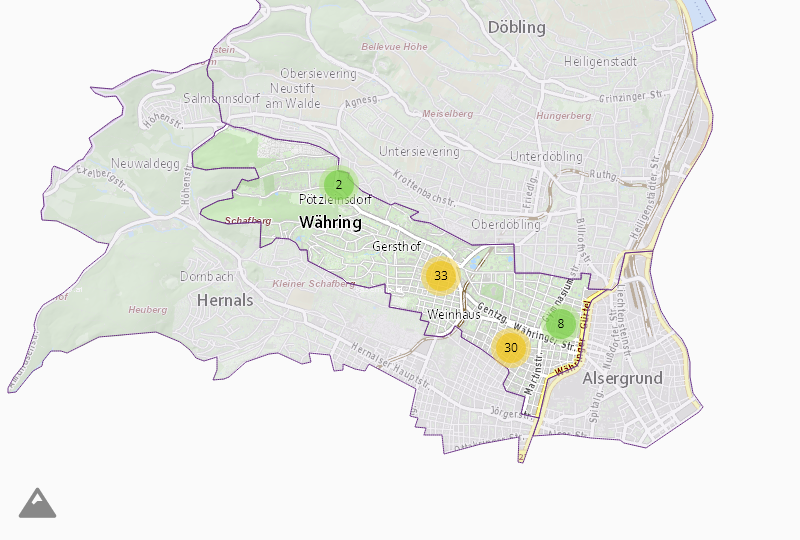
Task: Click the Weinhaus label on the map
Action: (454, 314)
